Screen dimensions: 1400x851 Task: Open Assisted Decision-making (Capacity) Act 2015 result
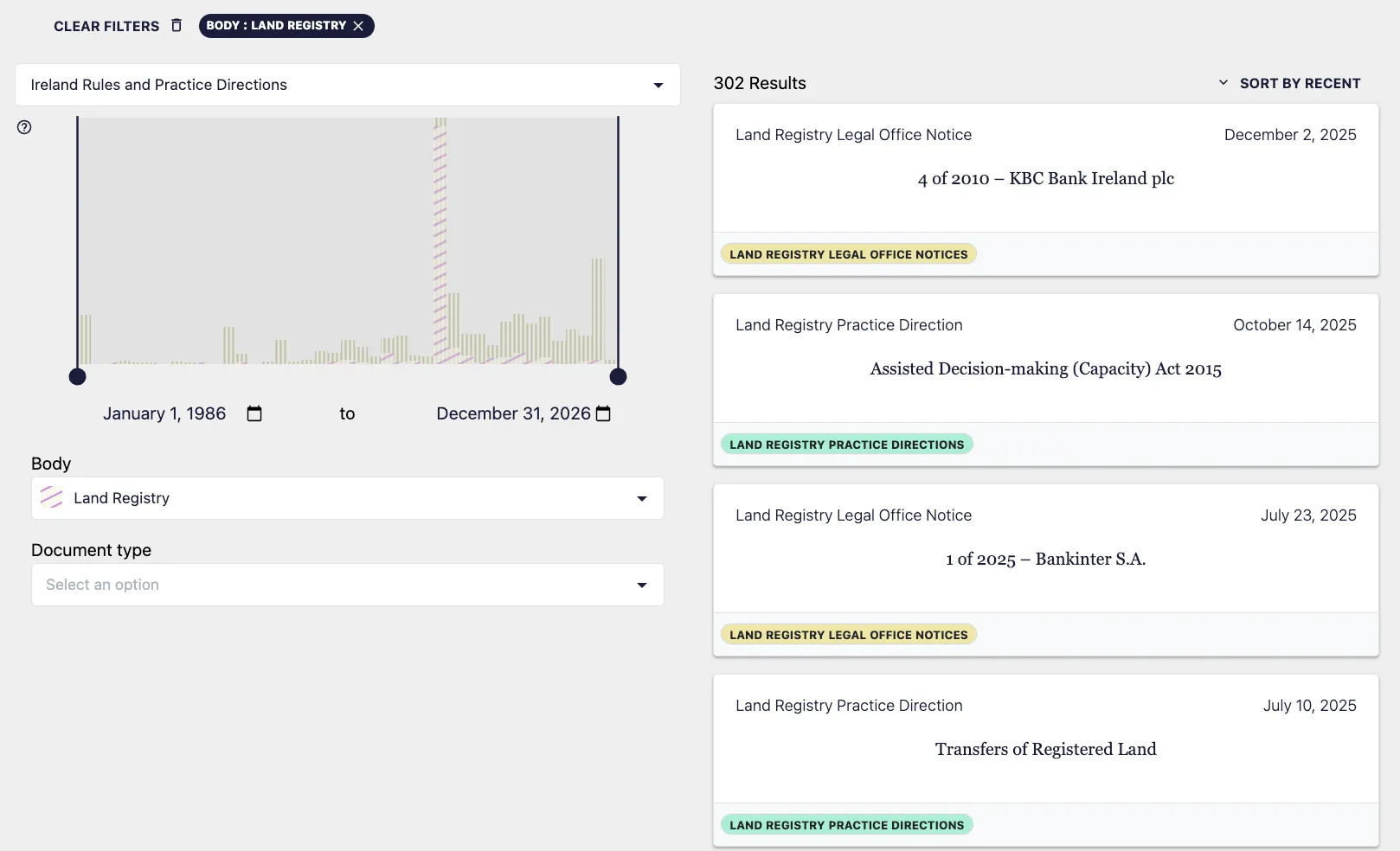click(x=1045, y=368)
